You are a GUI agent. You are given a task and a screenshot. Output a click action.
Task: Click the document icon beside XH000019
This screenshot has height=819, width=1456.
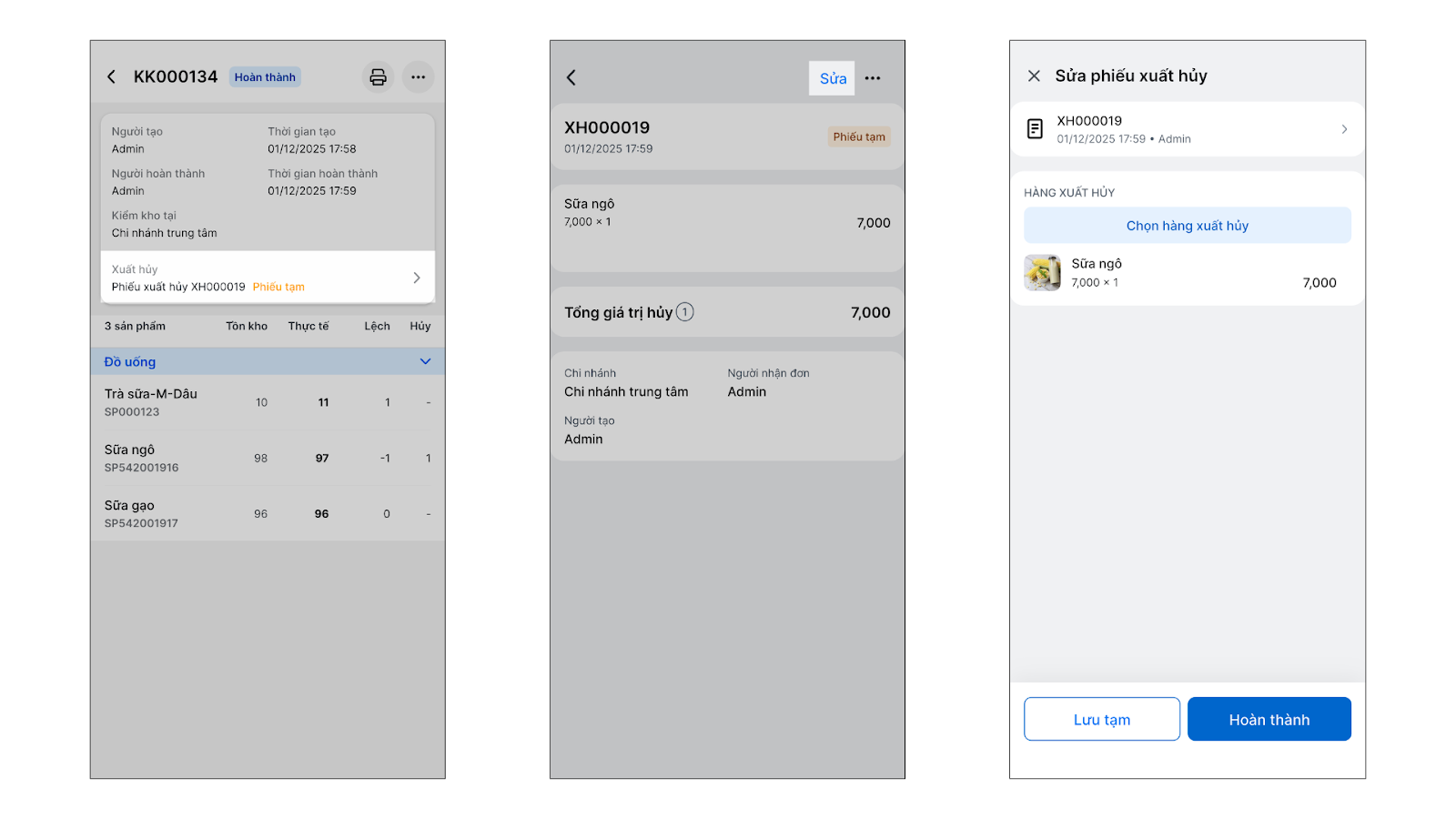tap(1035, 129)
